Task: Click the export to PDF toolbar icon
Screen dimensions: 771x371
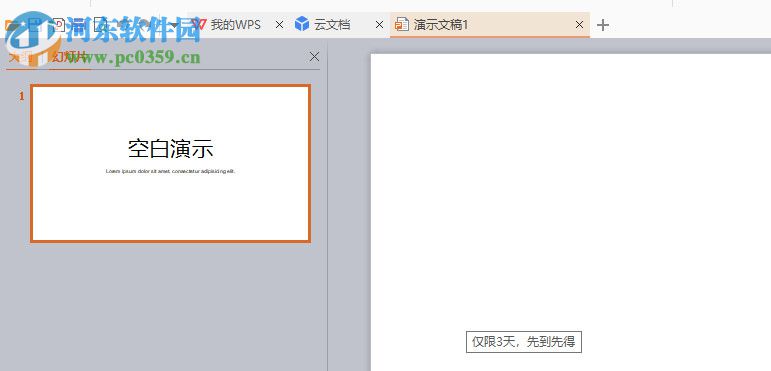Action: (59, 25)
